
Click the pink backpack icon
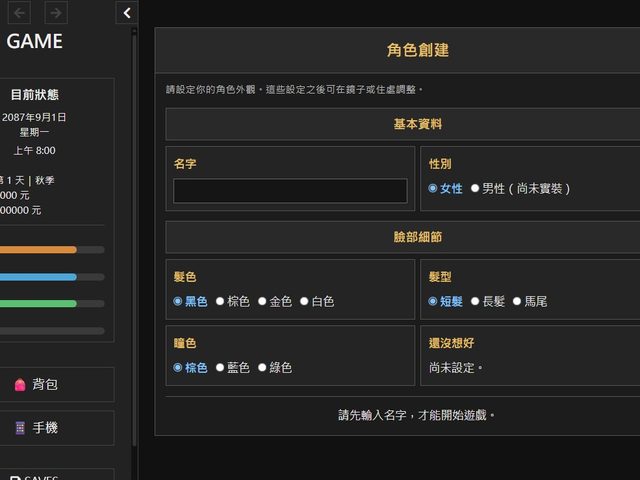point(20,384)
